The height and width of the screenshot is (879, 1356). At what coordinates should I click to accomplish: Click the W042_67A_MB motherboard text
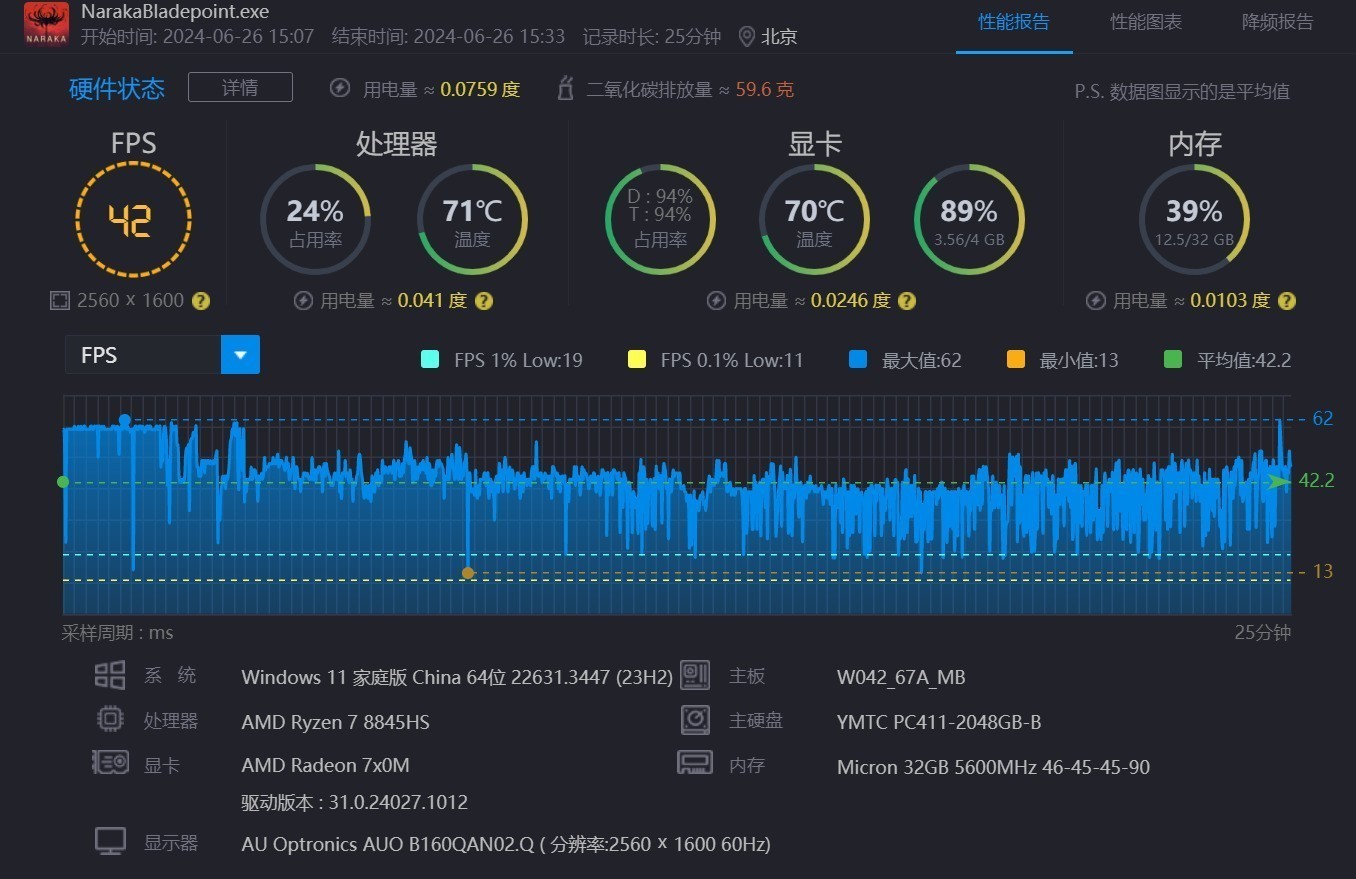tap(901, 677)
